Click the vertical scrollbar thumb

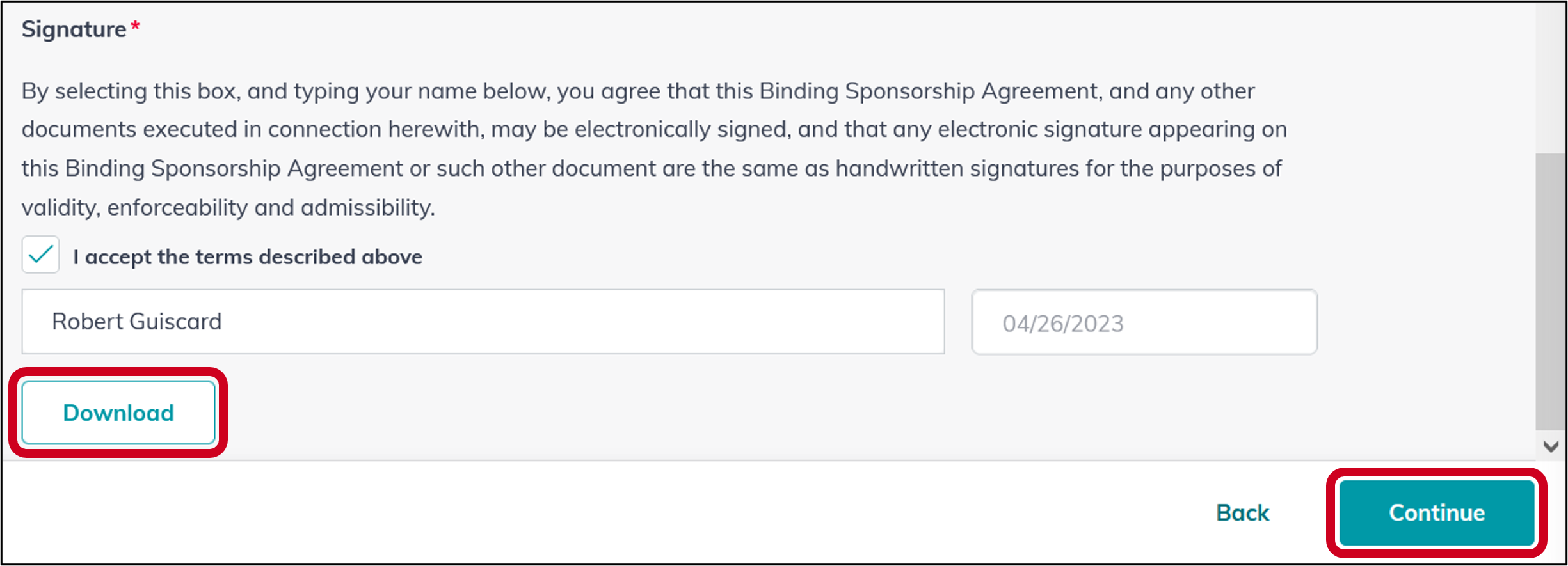click(1550, 291)
